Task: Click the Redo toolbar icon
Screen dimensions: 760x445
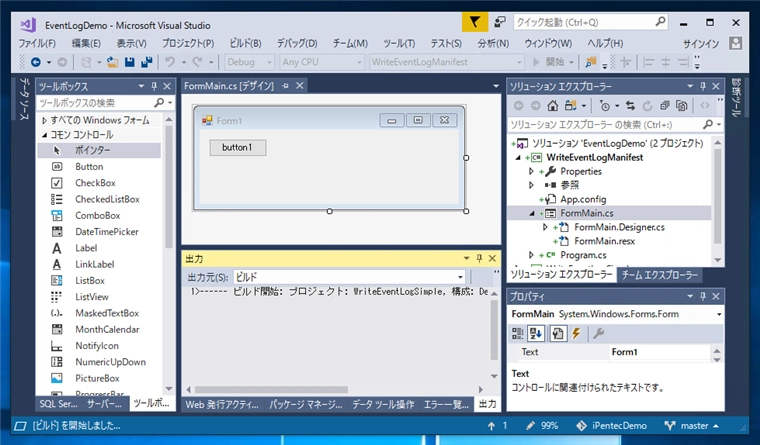Action: (197, 62)
